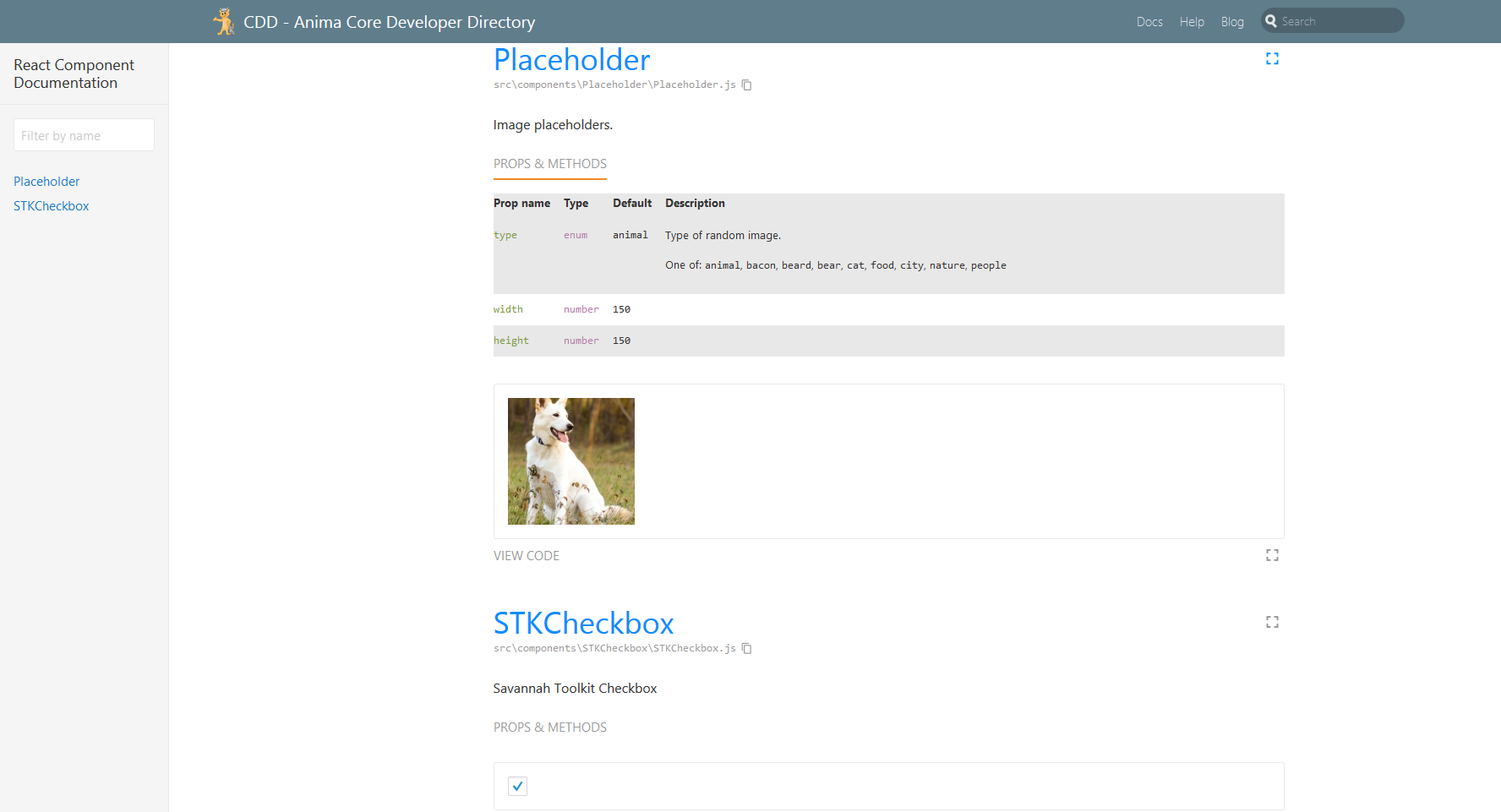Copy STKCheckbox.js file path to clipboard
This screenshot has height=812, width=1501.
[747, 649]
